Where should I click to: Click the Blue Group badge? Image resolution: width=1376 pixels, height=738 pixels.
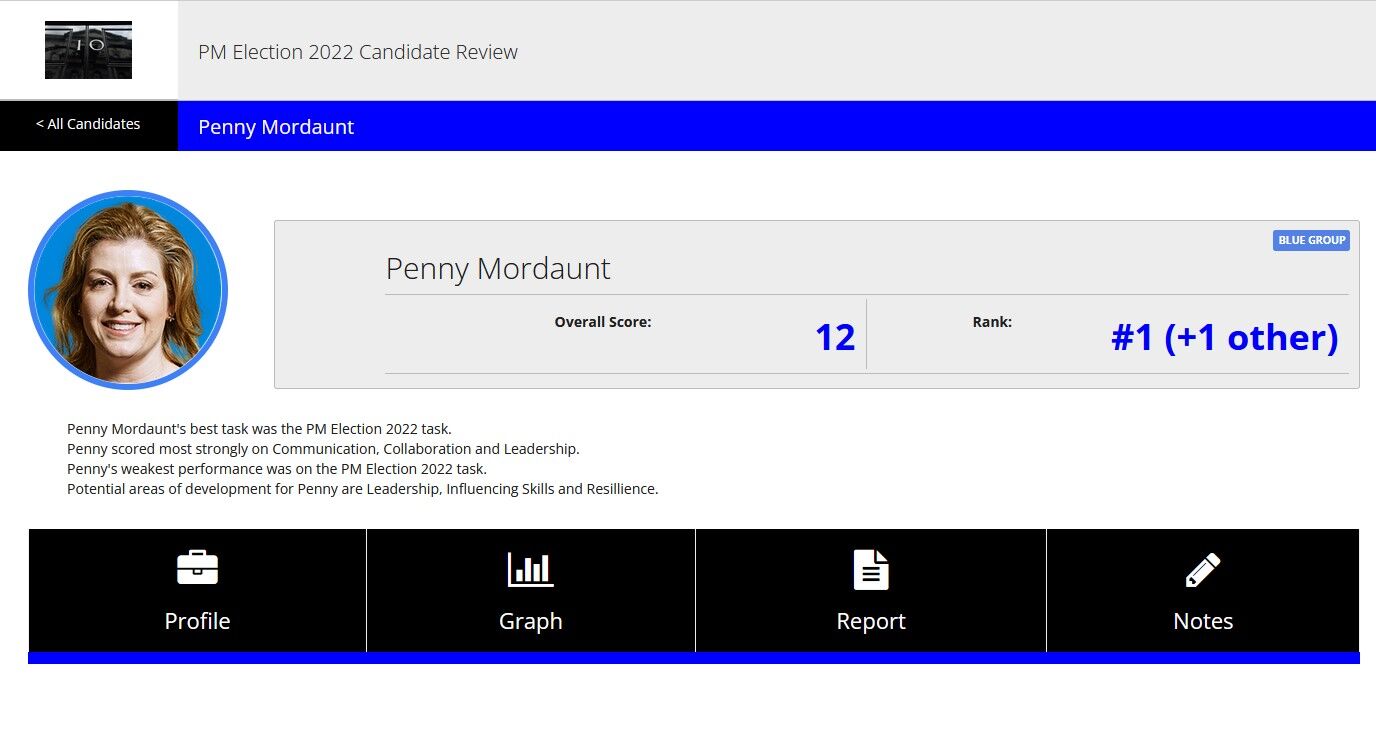pyautogui.click(x=1311, y=240)
